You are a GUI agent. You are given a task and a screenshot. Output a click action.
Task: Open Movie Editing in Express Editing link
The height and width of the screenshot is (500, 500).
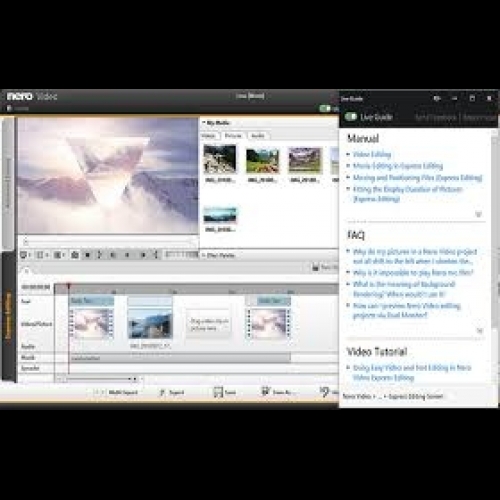[x=398, y=166]
